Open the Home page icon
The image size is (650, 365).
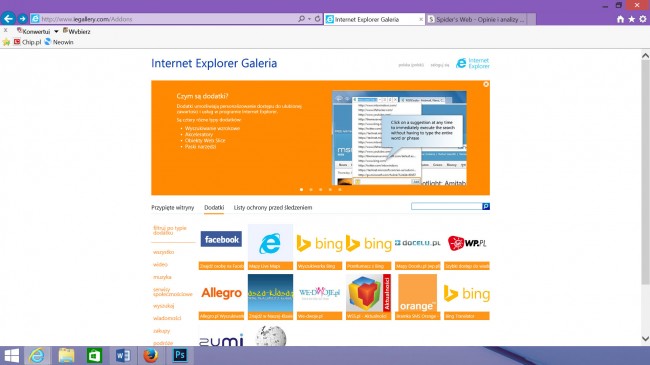[620, 19]
